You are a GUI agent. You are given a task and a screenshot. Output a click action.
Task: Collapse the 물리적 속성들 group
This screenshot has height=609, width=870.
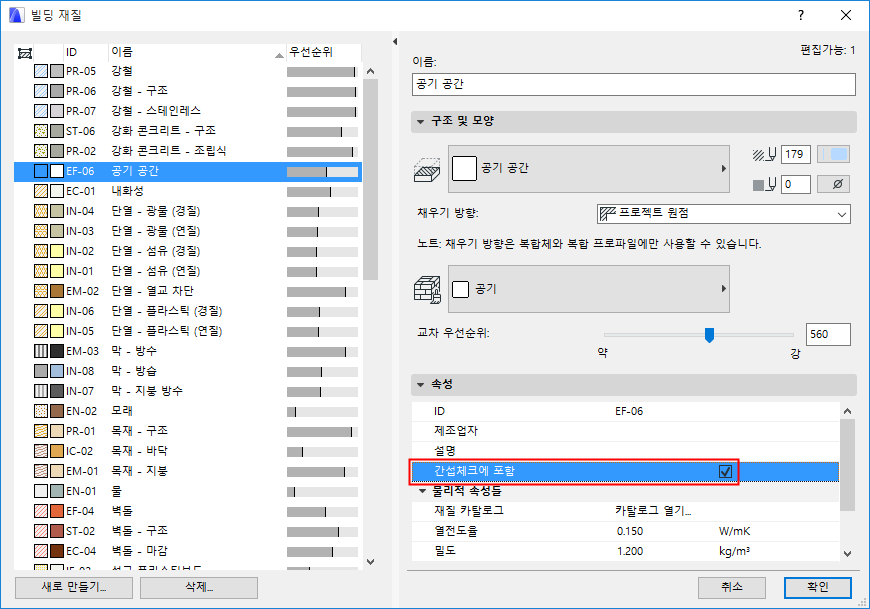tap(422, 491)
